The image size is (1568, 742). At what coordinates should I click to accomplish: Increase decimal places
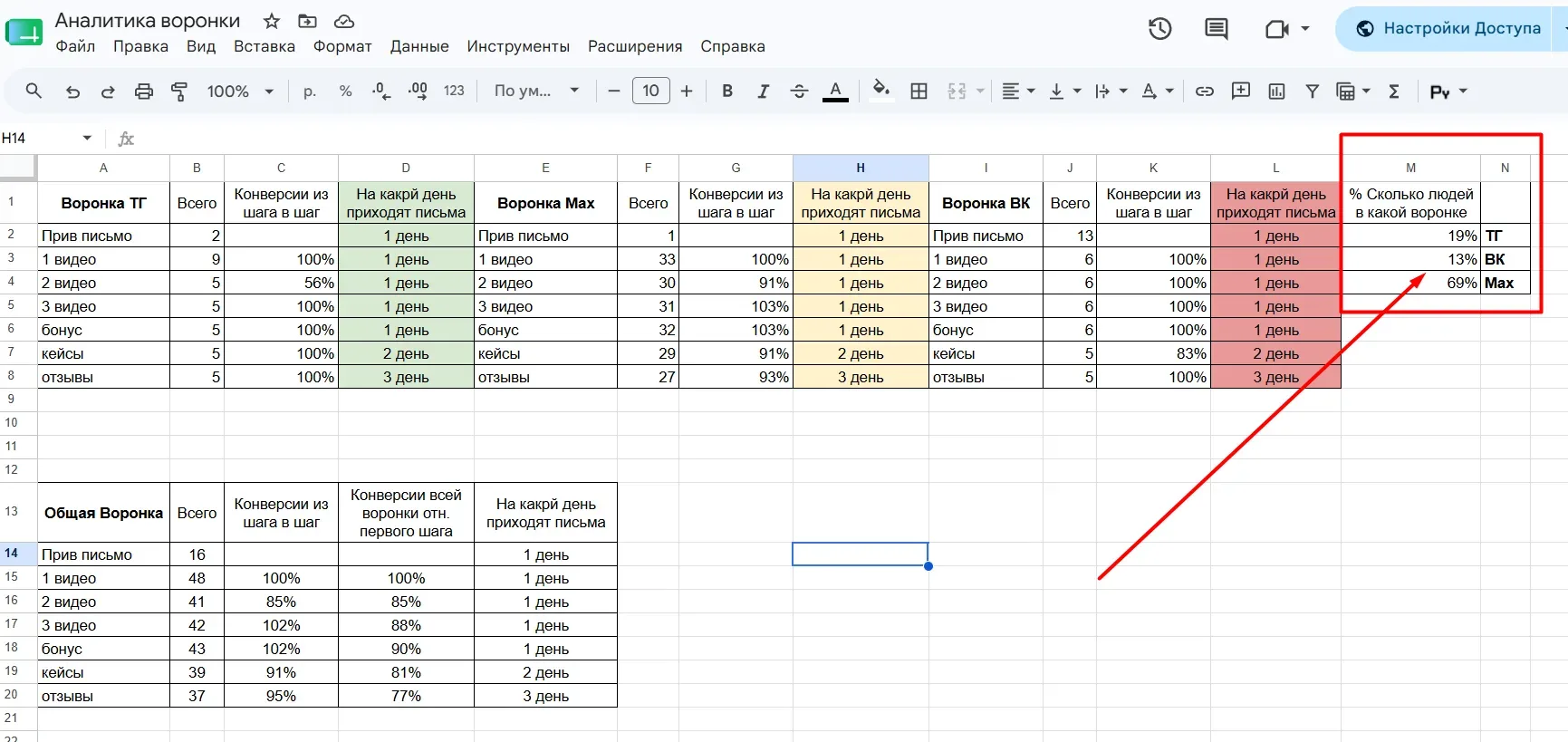[418, 91]
